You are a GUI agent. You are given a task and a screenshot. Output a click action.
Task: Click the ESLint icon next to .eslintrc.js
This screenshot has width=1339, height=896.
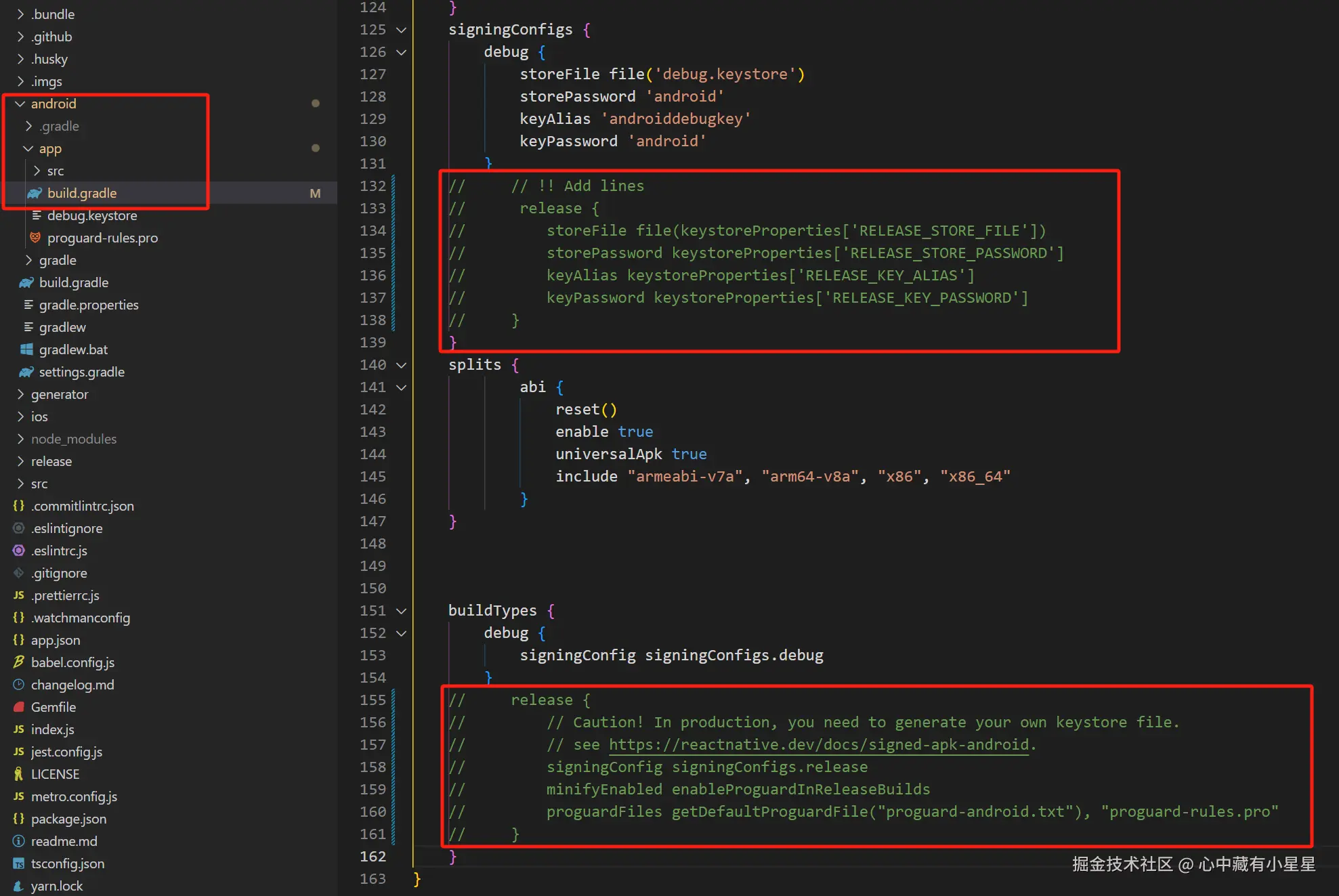point(19,551)
